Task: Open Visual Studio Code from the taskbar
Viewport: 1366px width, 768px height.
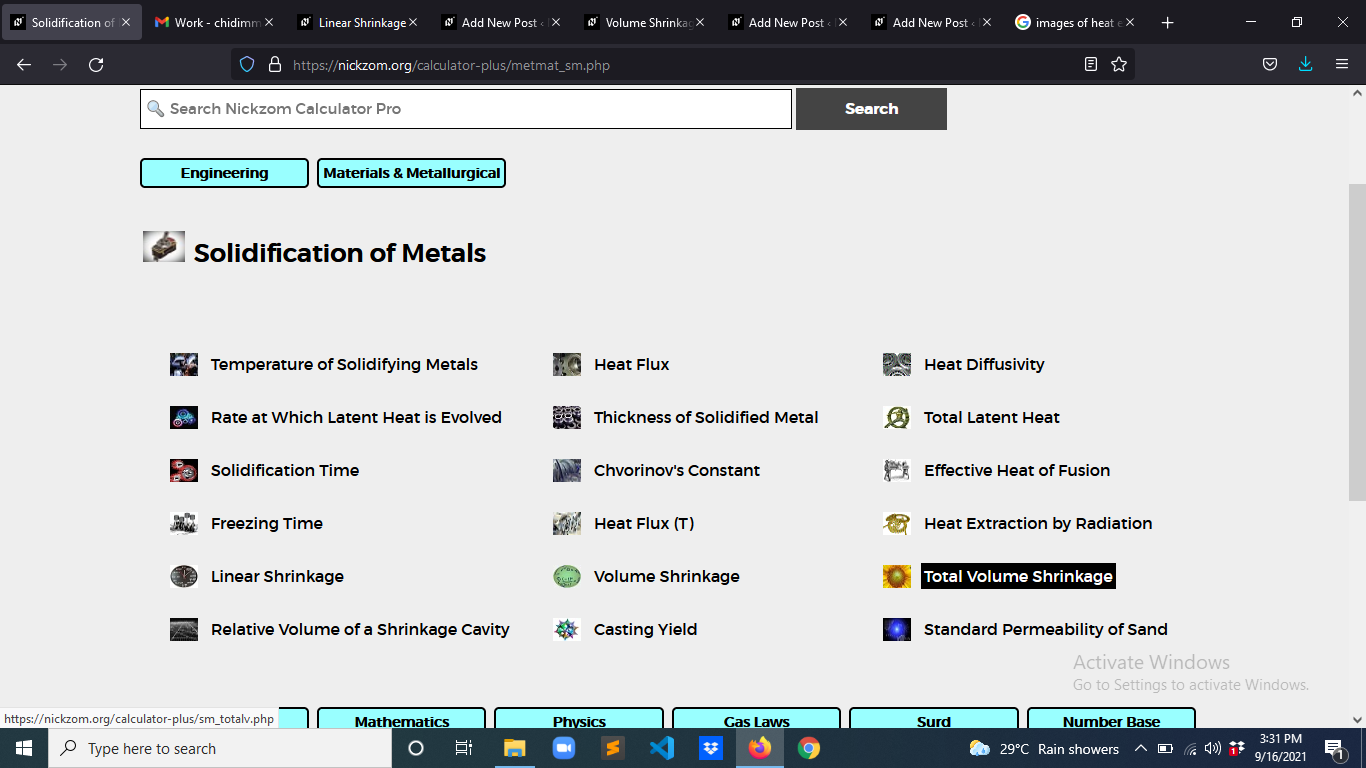Action: (x=661, y=748)
